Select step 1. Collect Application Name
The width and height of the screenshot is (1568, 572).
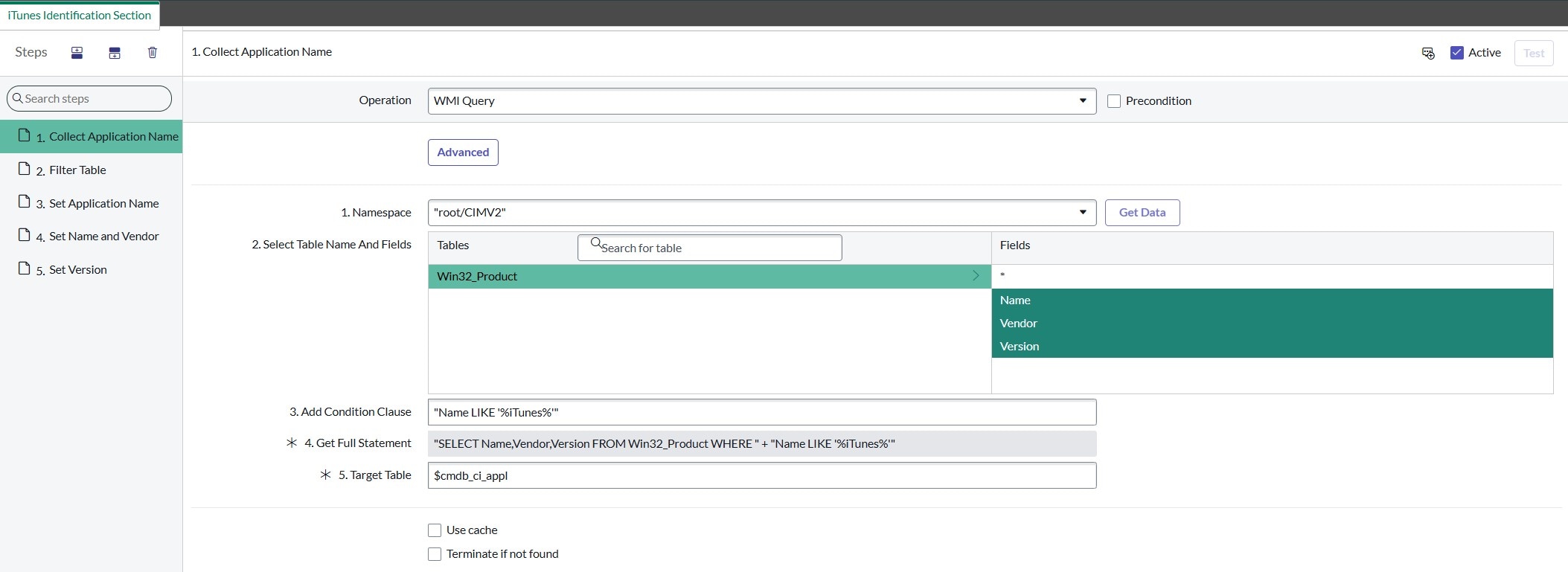coord(91,137)
